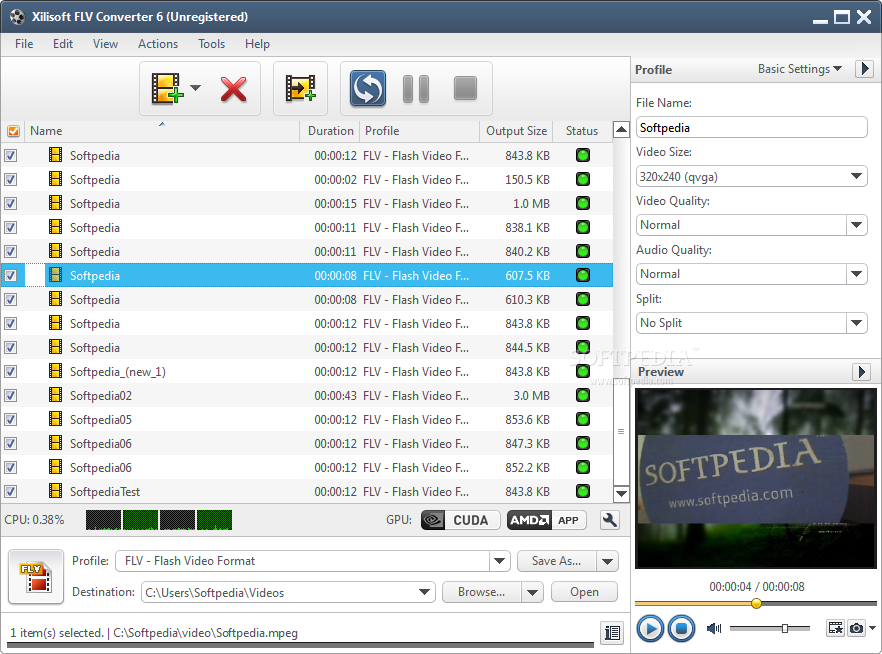Uncheck the Softpedia_(new_1) file checkbox
Screen dimensions: 882x654
tap(11, 372)
